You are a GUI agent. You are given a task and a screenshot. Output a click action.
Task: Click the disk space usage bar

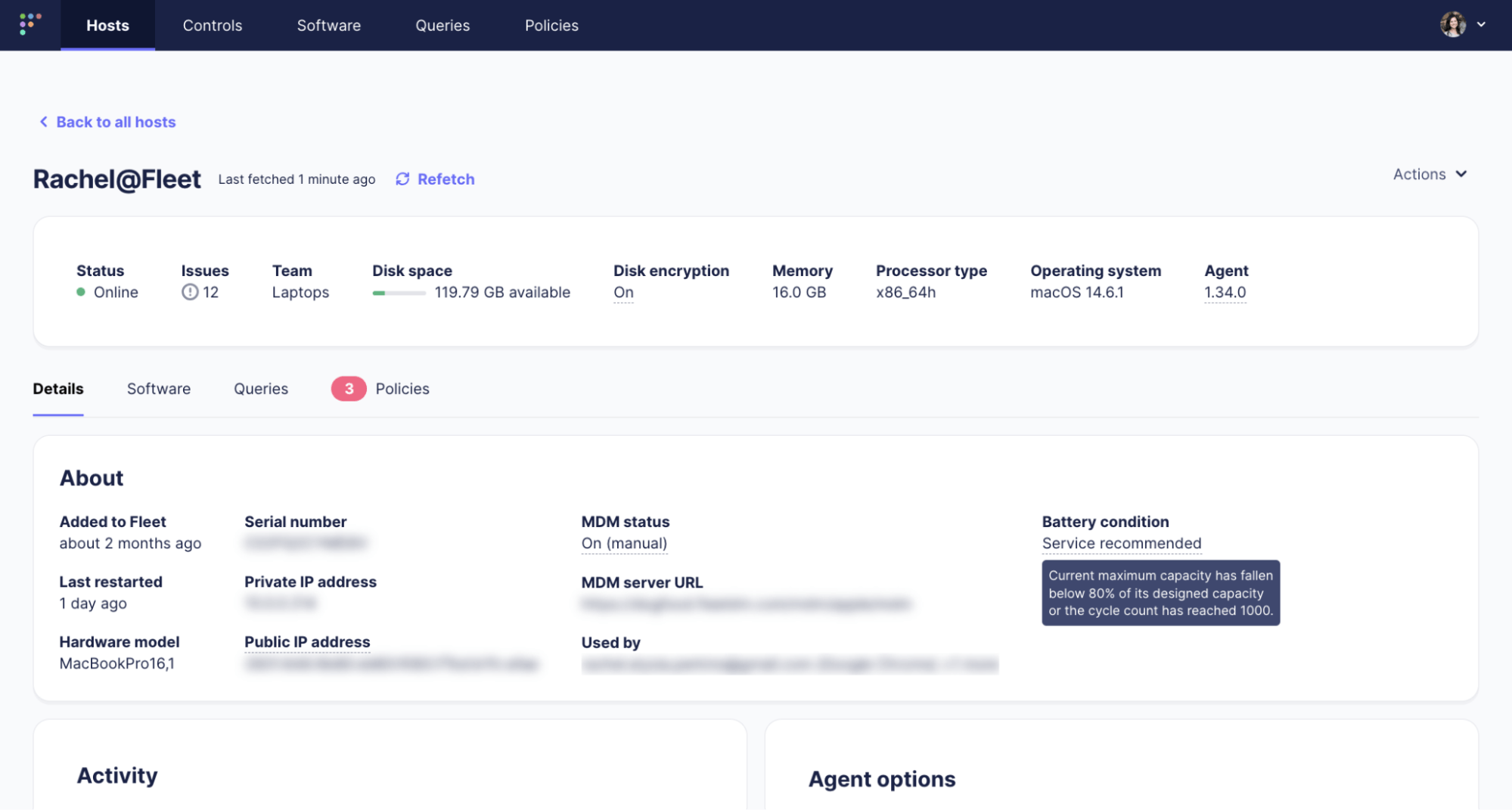point(399,293)
